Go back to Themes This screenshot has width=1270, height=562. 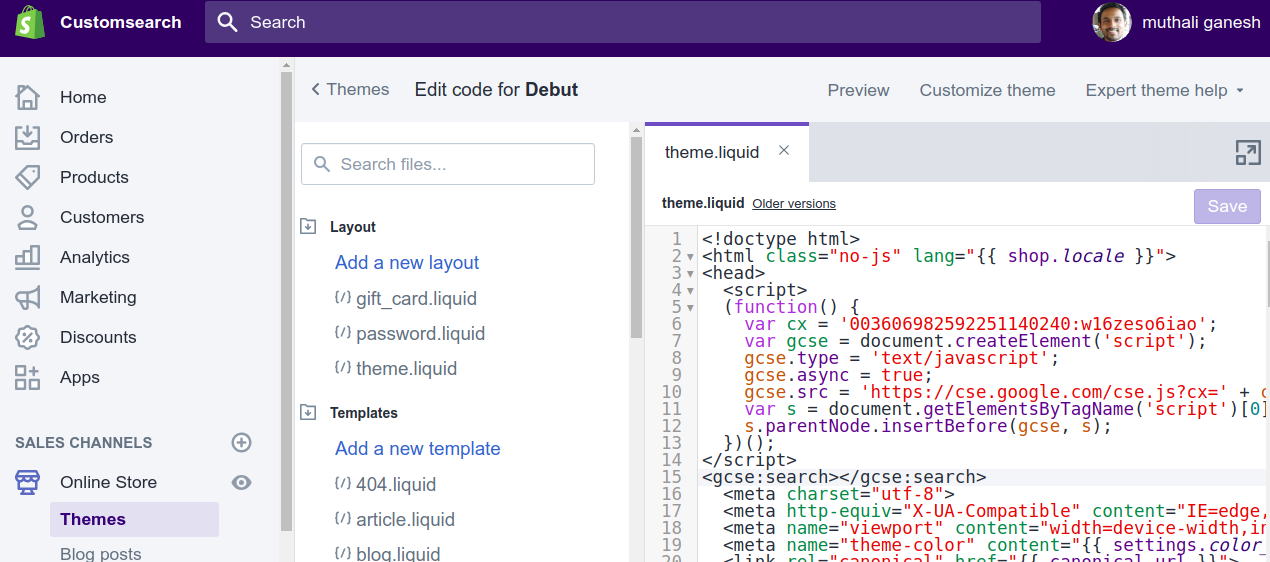pyautogui.click(x=350, y=89)
